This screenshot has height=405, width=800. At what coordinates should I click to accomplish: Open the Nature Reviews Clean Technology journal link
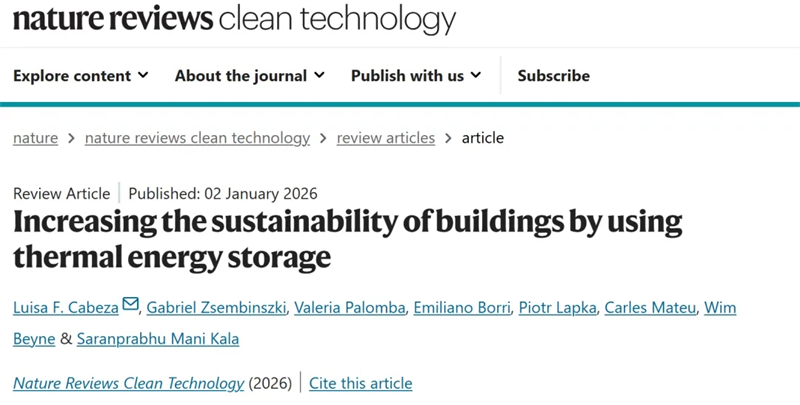(x=128, y=383)
